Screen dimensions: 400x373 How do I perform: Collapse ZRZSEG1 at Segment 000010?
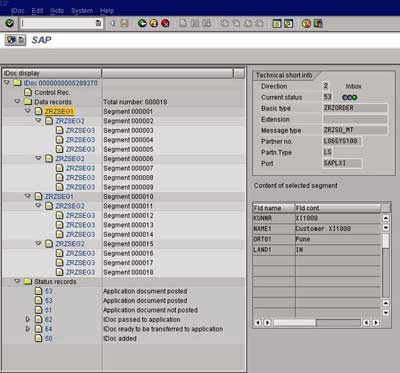tap(28, 196)
